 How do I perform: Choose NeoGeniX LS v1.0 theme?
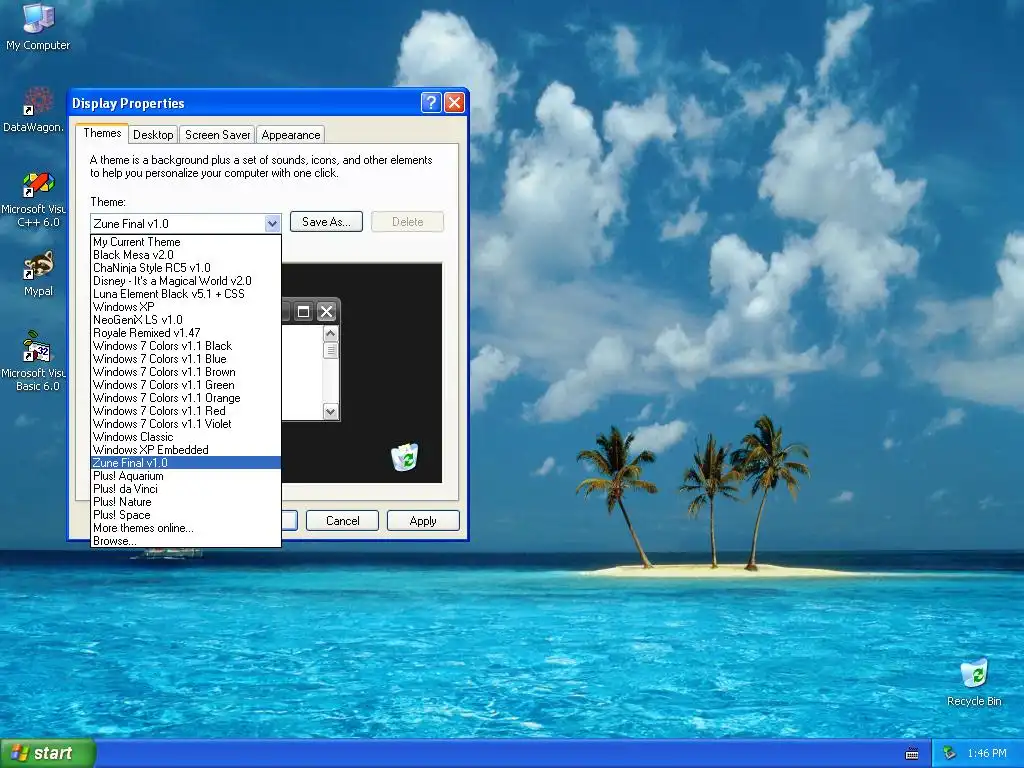pos(186,320)
